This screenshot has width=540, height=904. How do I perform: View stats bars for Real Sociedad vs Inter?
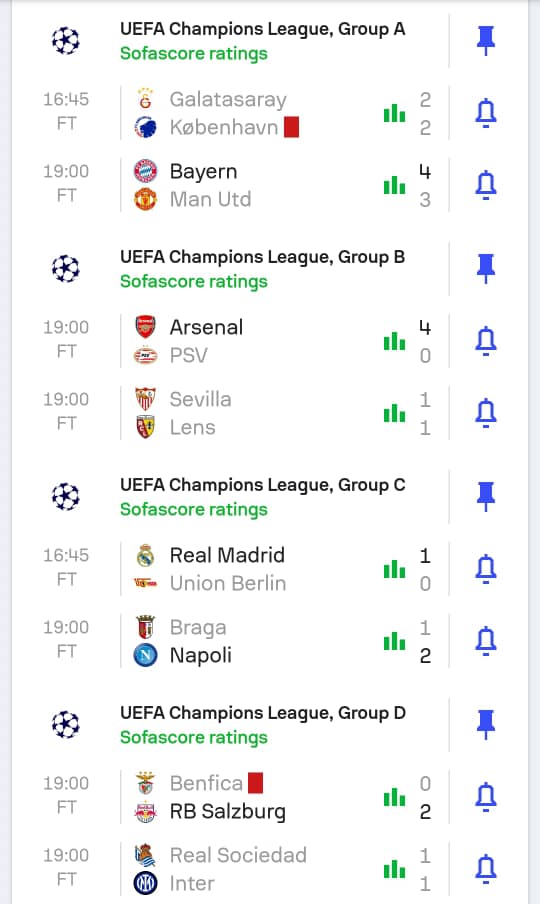pos(395,869)
